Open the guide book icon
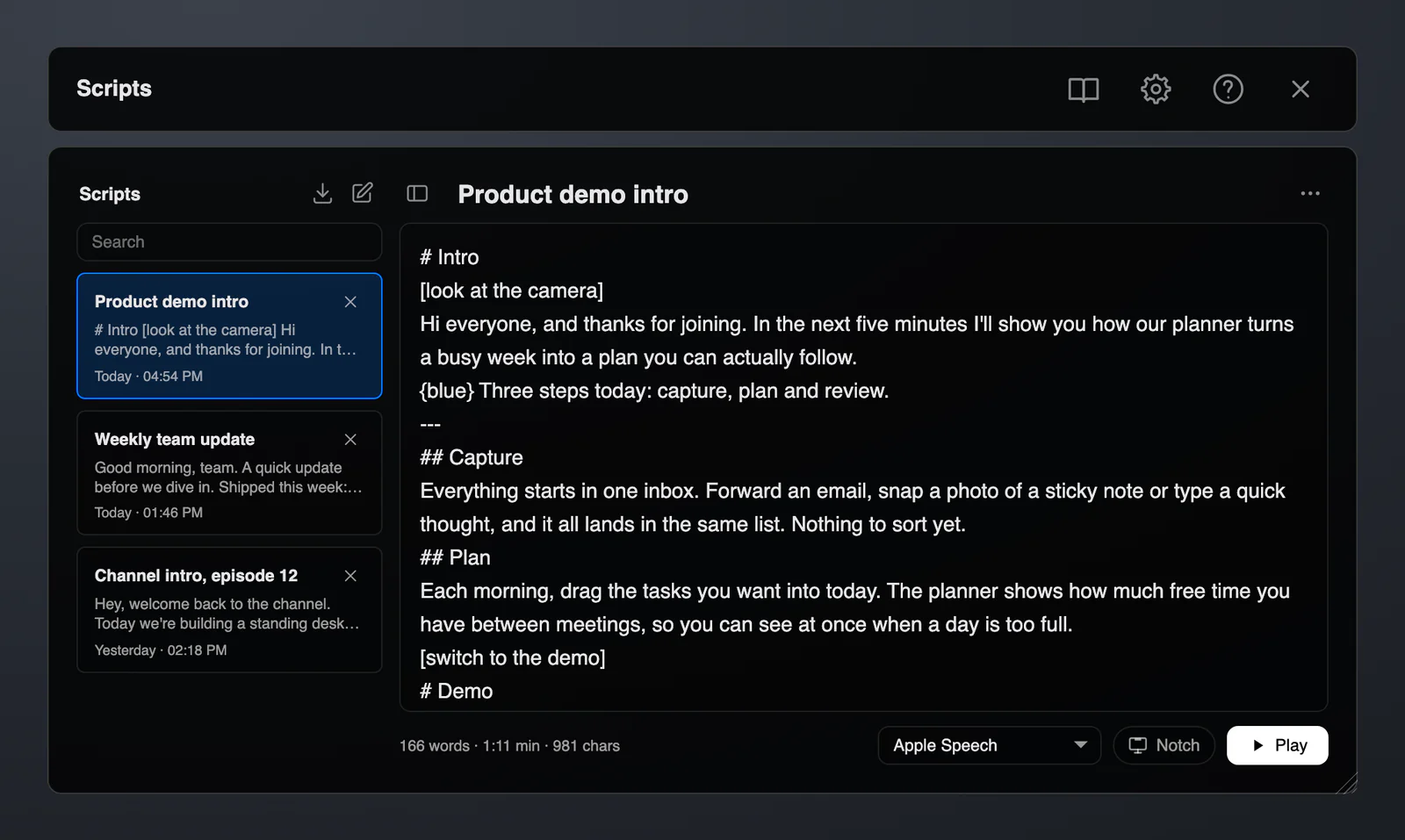The height and width of the screenshot is (840, 1405). 1083,89
